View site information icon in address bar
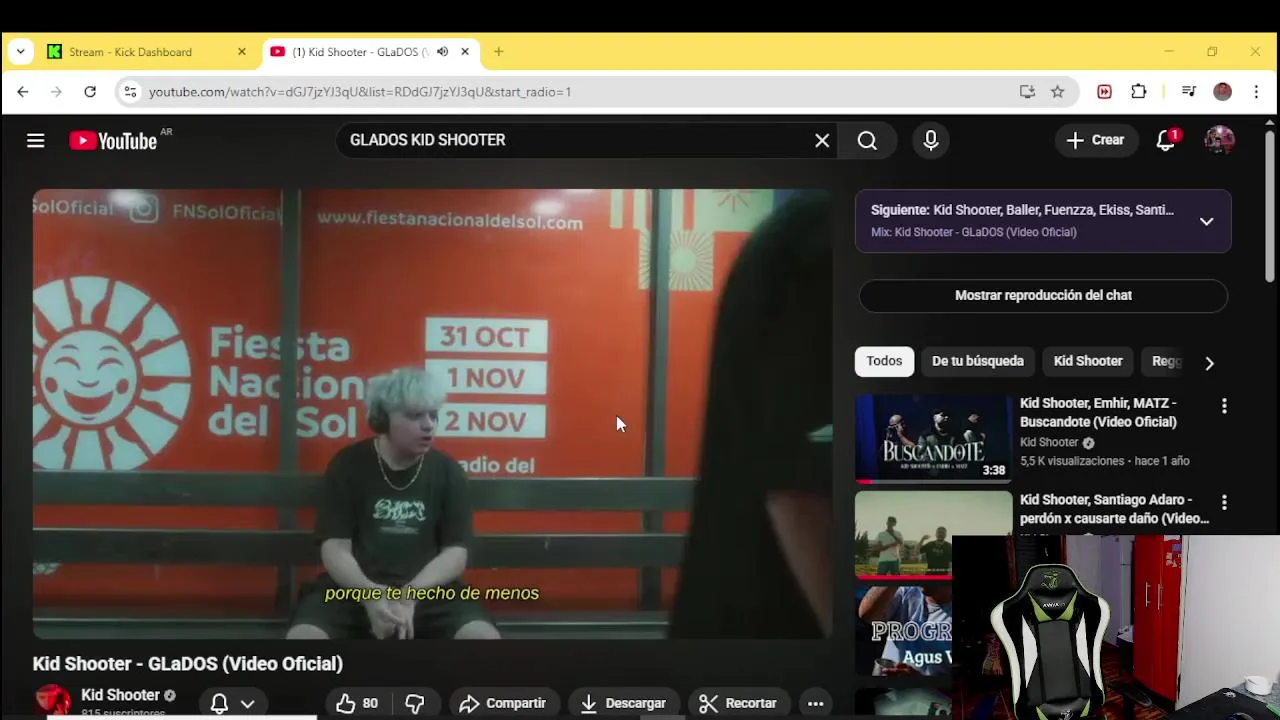The width and height of the screenshot is (1280, 720). click(129, 92)
